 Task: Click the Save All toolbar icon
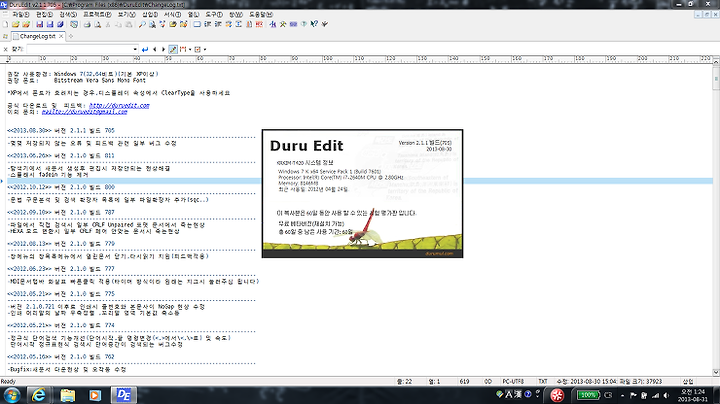pos(61,24)
